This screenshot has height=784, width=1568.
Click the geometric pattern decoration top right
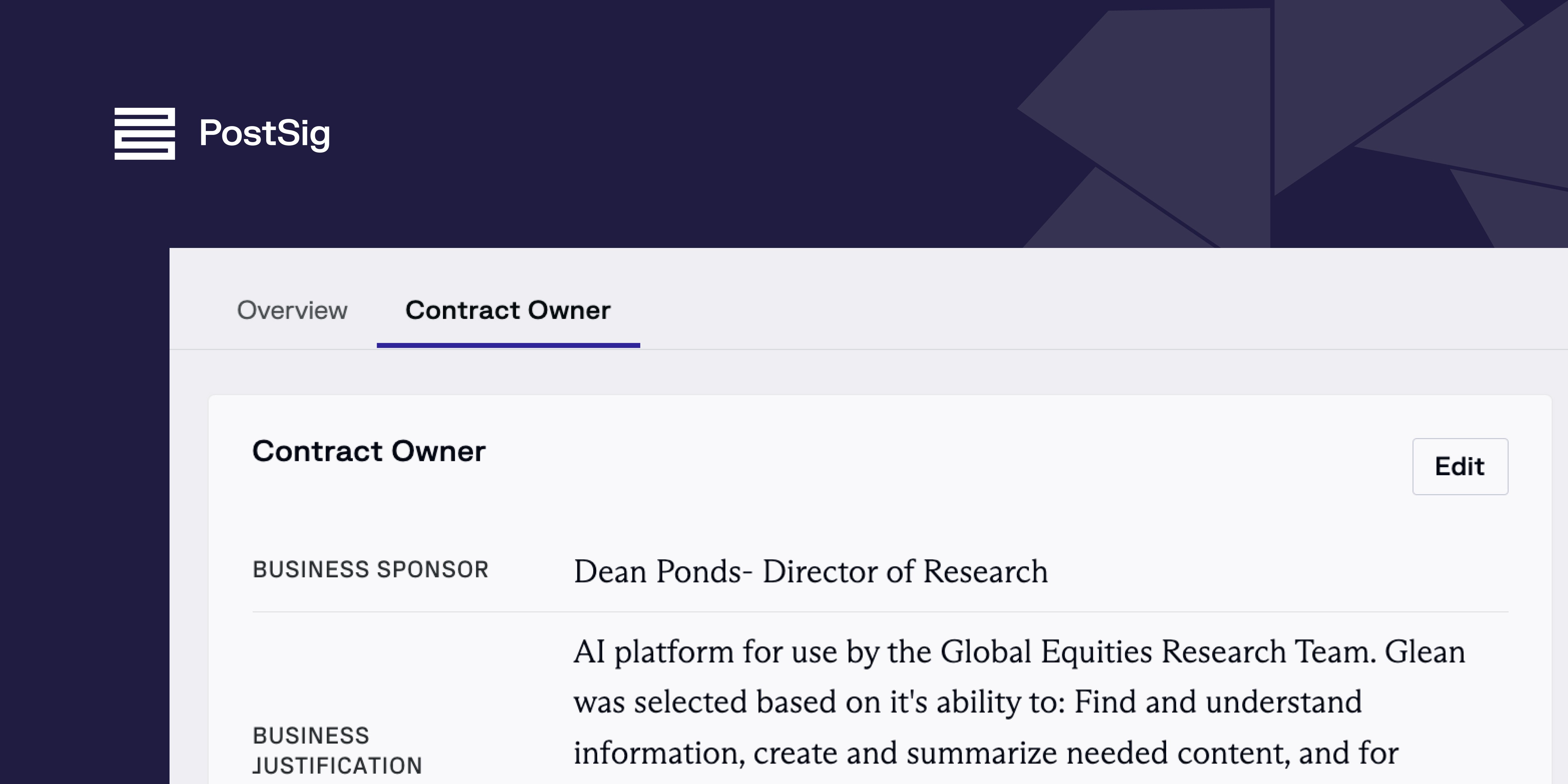pos(1278,109)
